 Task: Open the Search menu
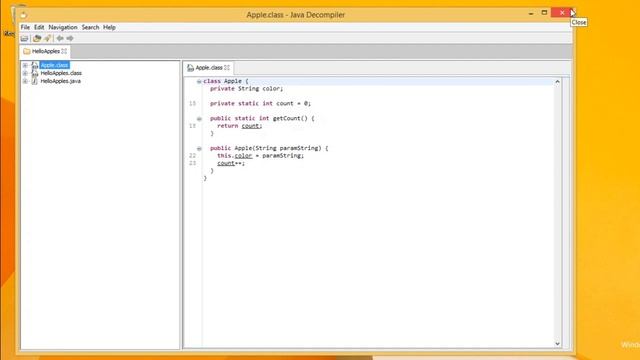(x=90, y=27)
